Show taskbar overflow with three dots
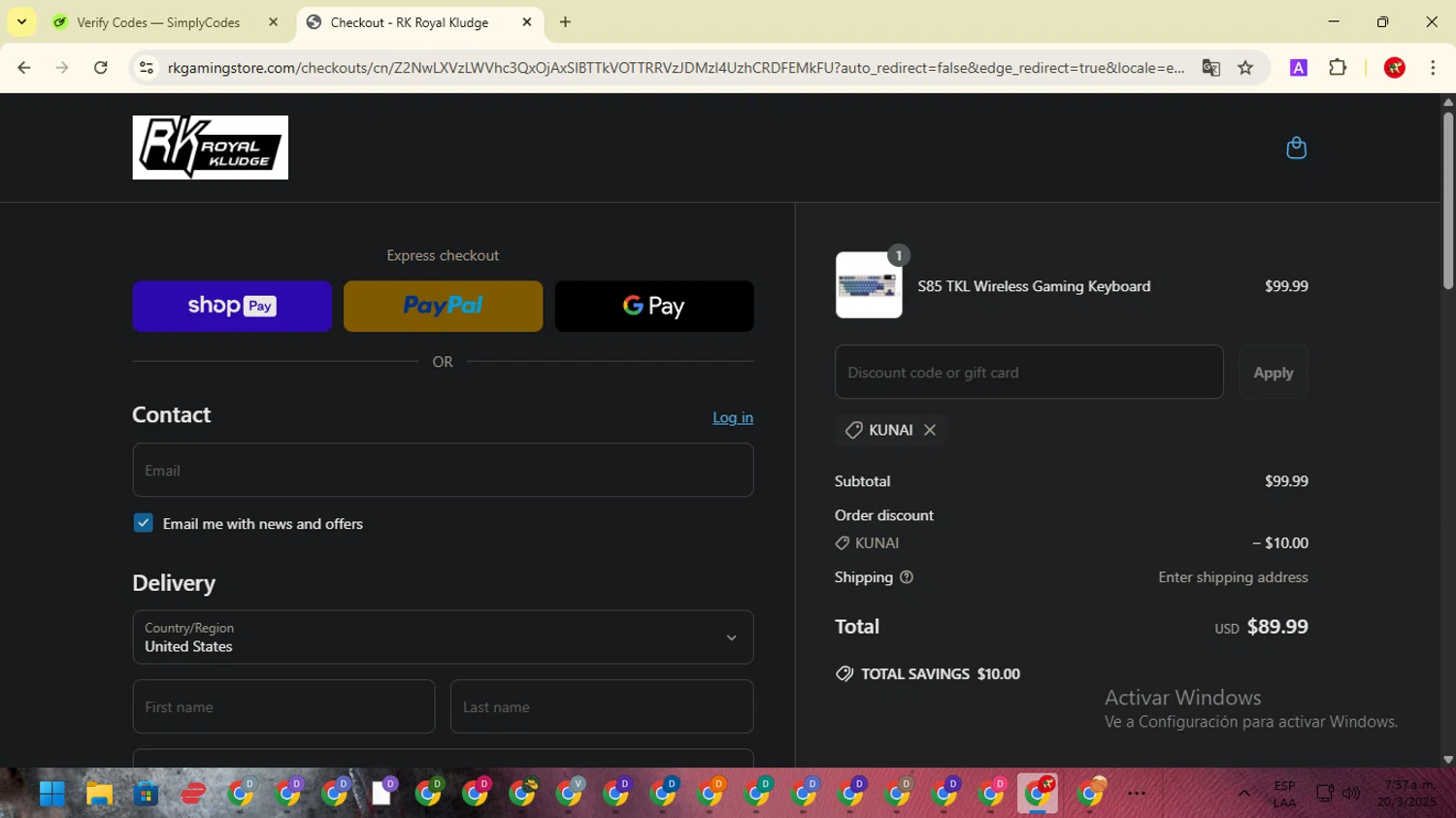The width and height of the screenshot is (1456, 818). (x=1137, y=794)
